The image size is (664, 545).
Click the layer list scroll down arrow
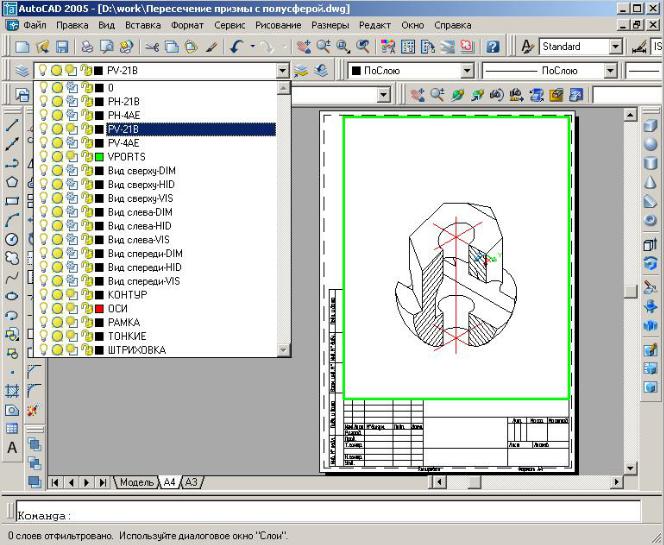(x=283, y=350)
